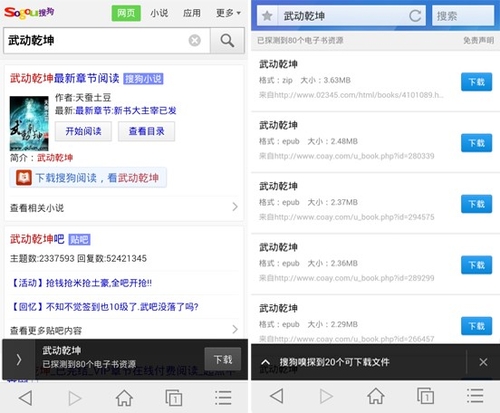Tap the 查看目录 button
The height and width of the screenshot is (413, 500).
tap(146, 131)
